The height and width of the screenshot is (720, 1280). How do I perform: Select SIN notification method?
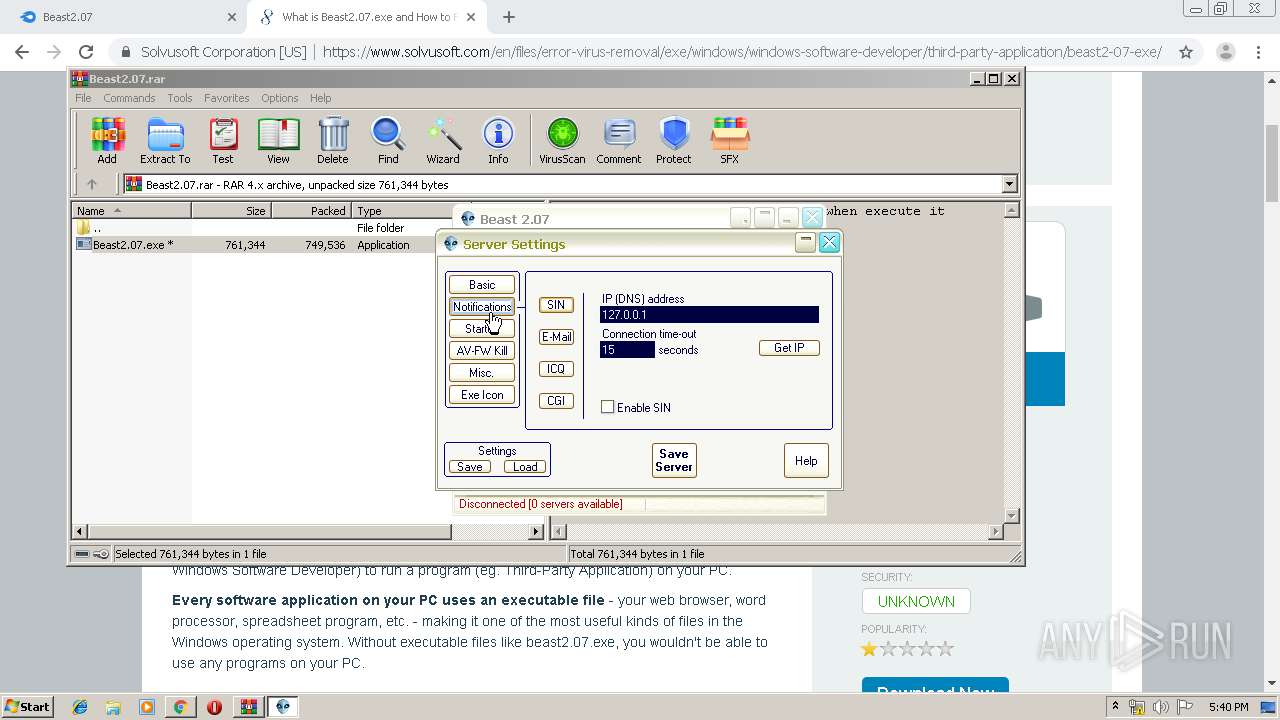pos(556,305)
